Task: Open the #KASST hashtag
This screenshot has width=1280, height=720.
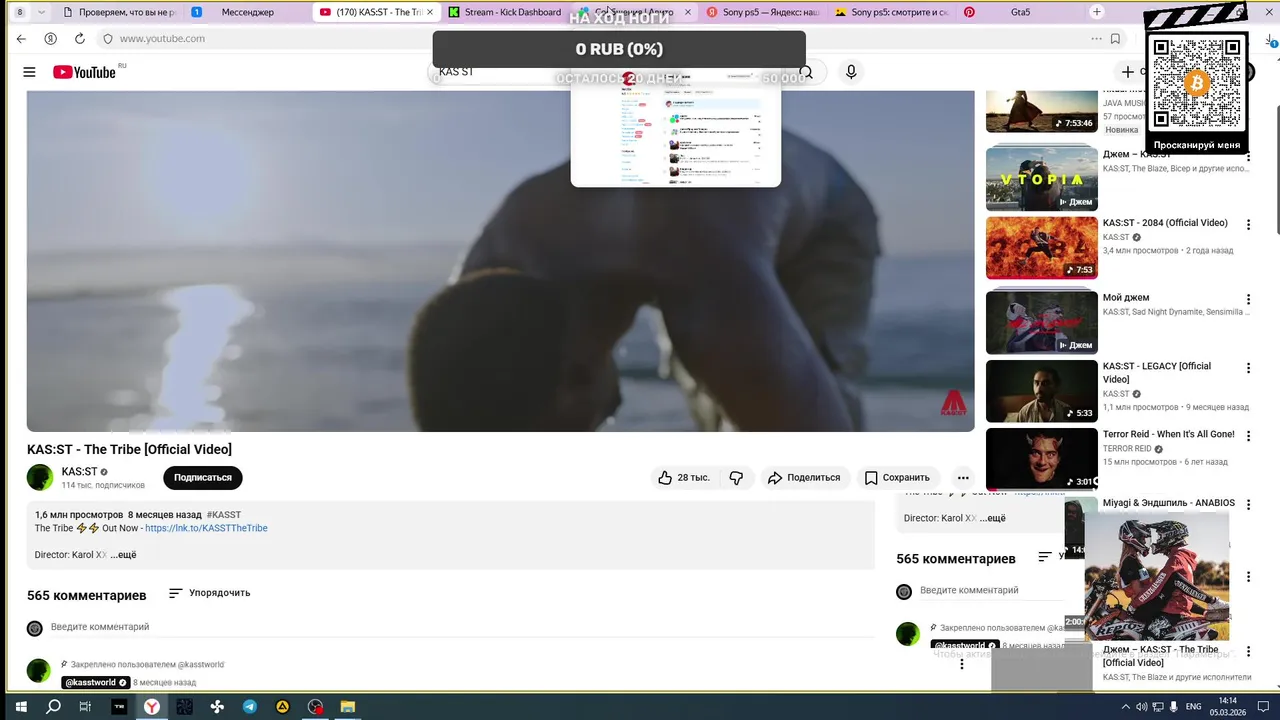Action: [x=224, y=515]
